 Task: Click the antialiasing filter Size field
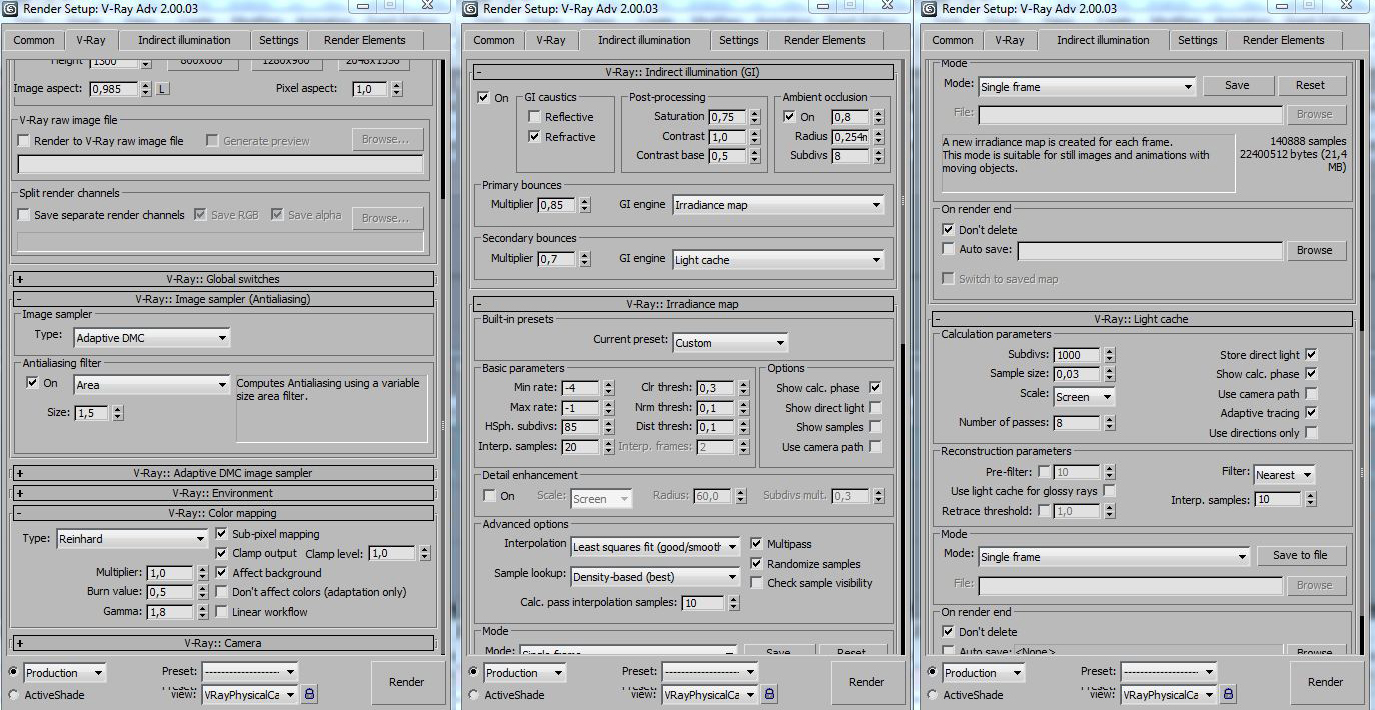click(92, 413)
